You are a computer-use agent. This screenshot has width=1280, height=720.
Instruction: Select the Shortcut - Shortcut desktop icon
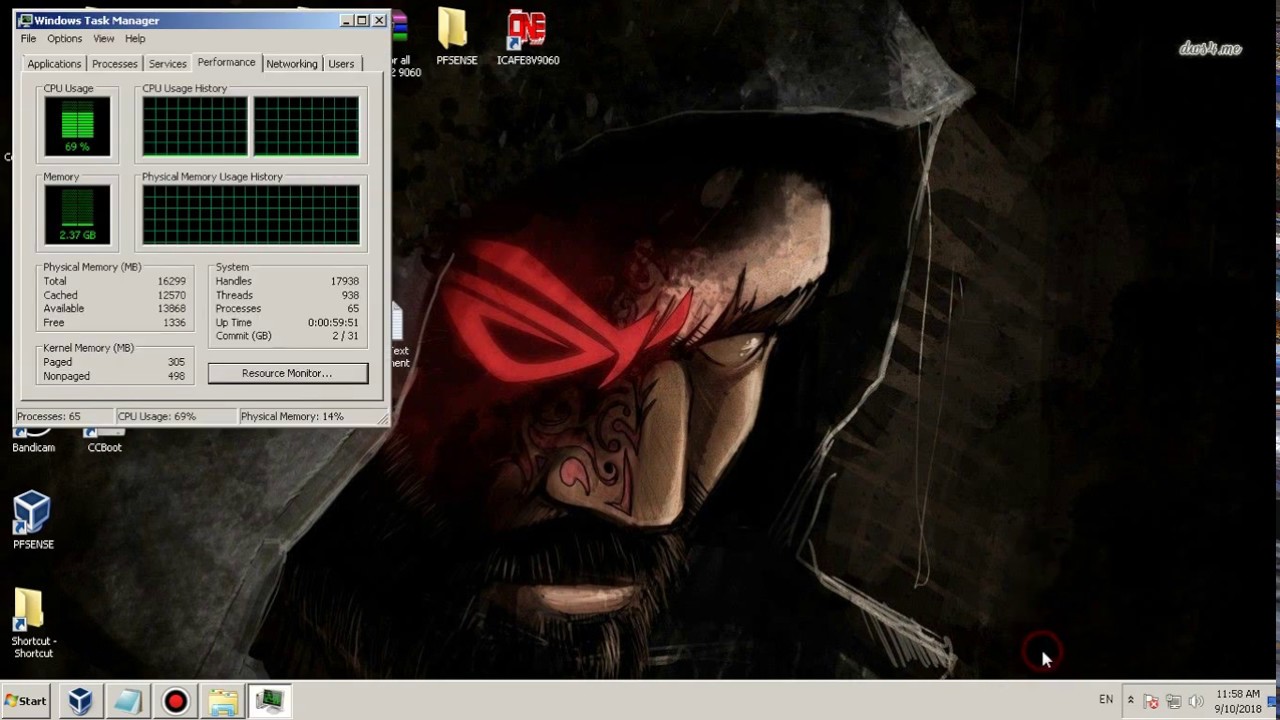[33, 623]
